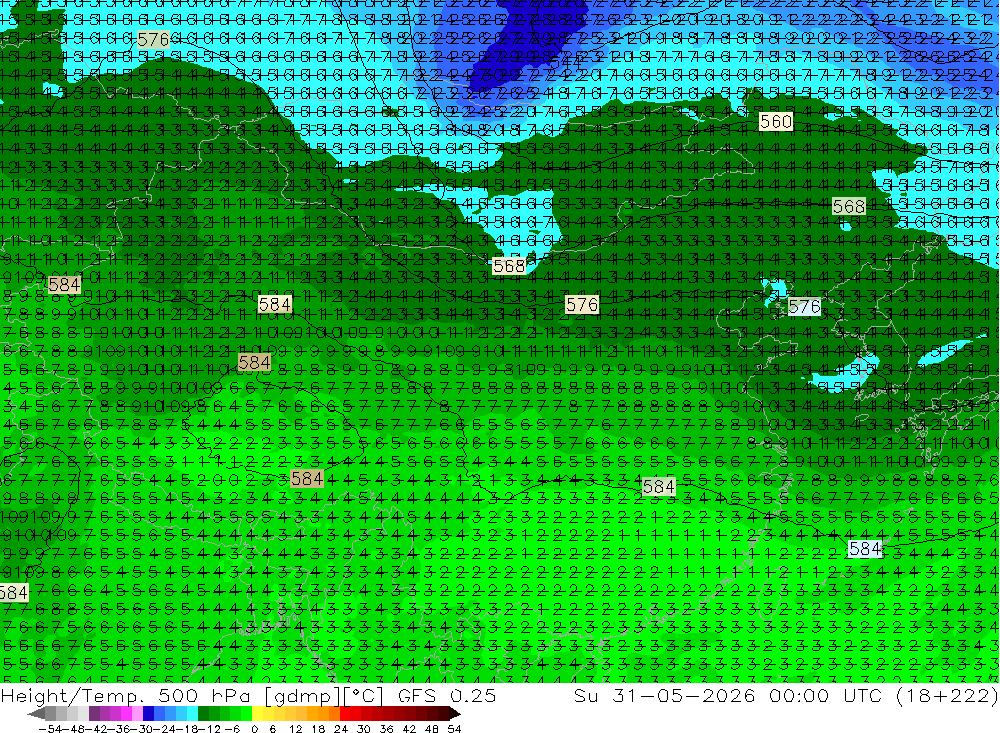Pick the cyan legend swatch before -18
This screenshot has width=1000, height=733.
(x=192, y=713)
